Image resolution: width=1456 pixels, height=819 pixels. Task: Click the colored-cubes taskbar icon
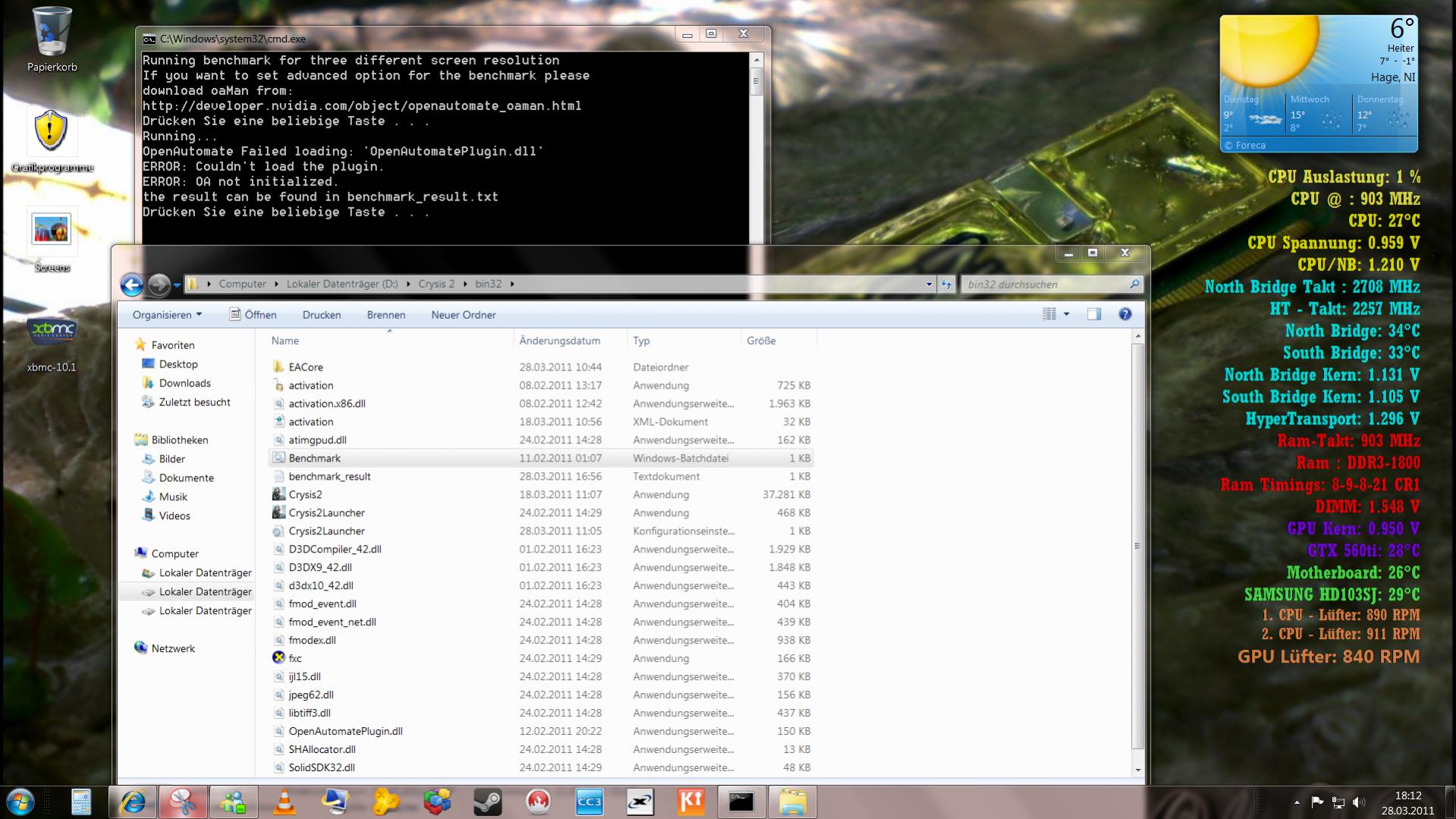[x=437, y=802]
